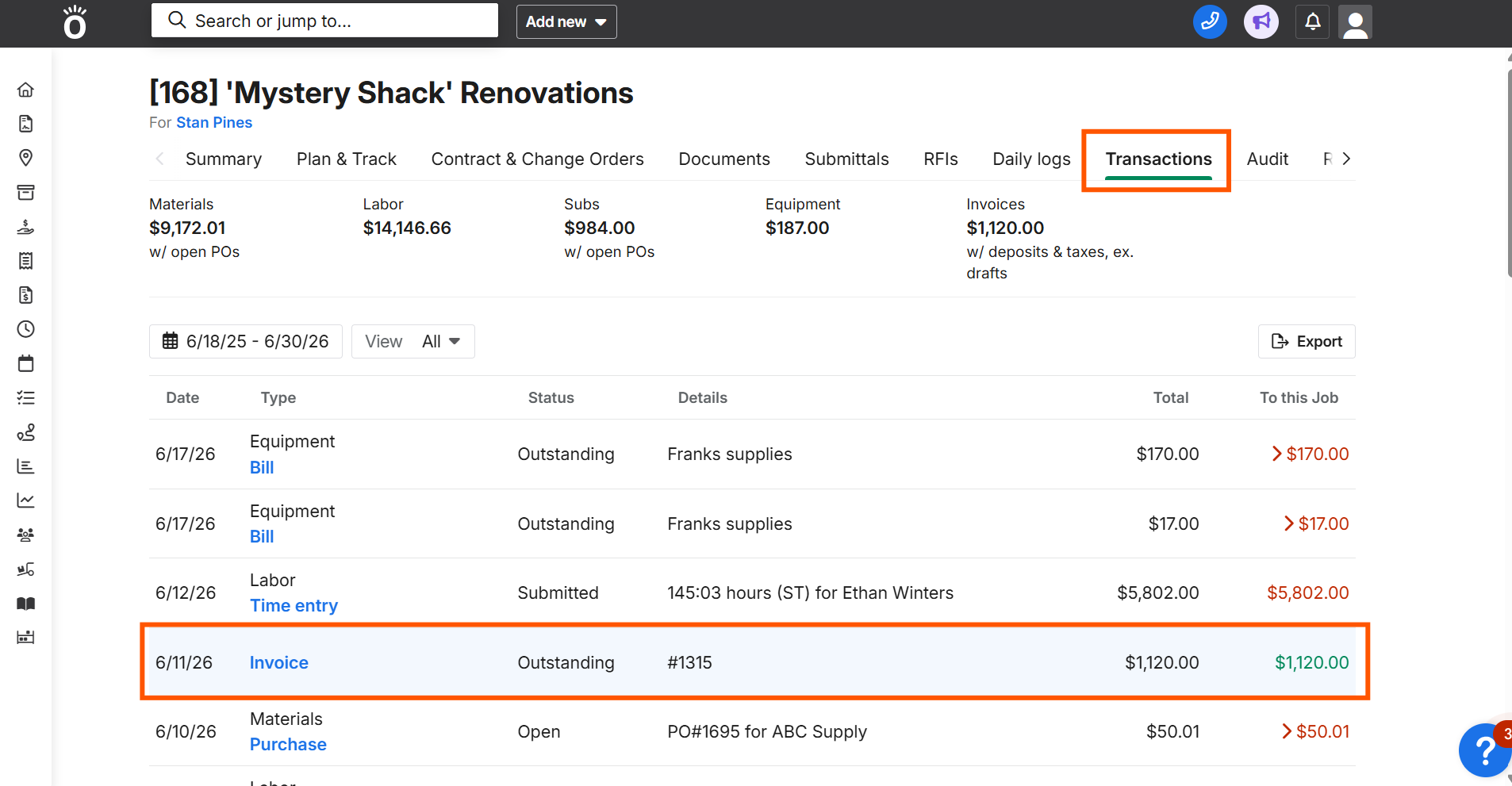Click the forklift equipment icon in sidebar
The image size is (1512, 786).
click(x=25, y=569)
